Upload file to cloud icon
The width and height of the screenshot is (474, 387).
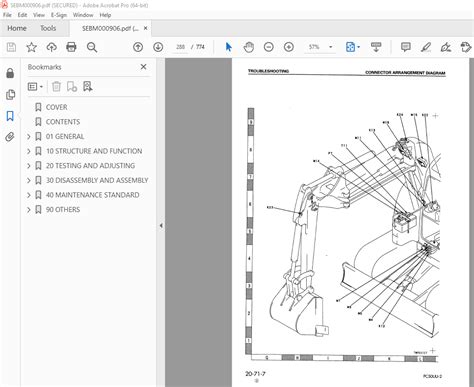point(51,47)
